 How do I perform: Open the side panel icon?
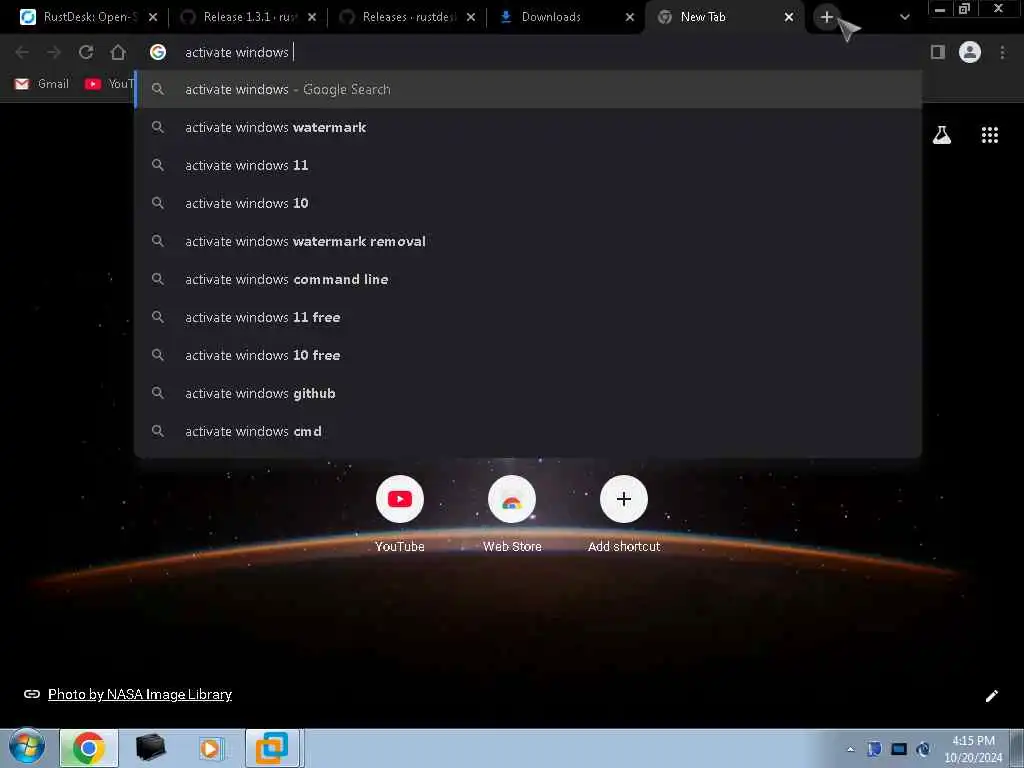click(938, 52)
